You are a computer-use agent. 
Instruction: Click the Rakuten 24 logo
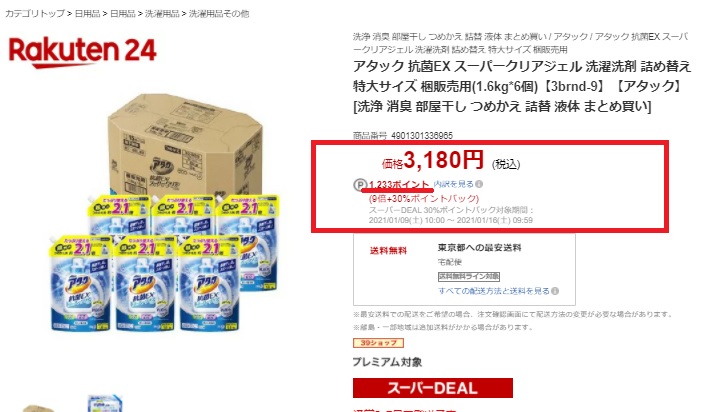click(82, 52)
